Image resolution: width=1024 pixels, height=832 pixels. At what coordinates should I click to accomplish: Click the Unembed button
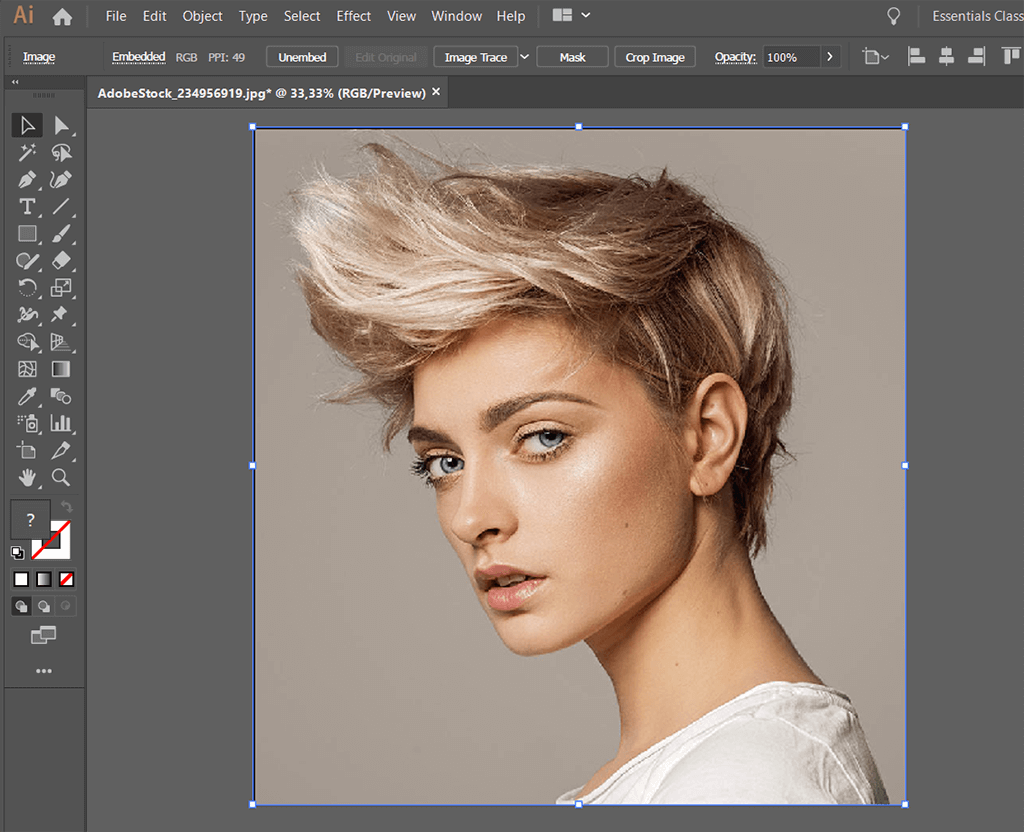pyautogui.click(x=302, y=57)
